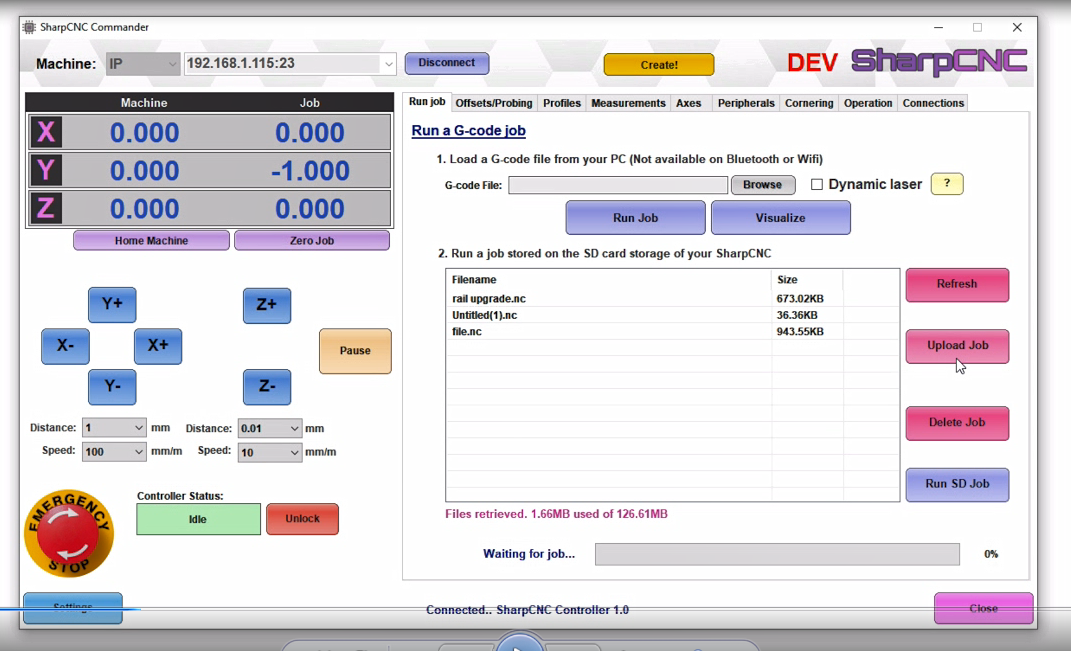
Task: Click the 673.02KB size cell
Action: click(800, 299)
